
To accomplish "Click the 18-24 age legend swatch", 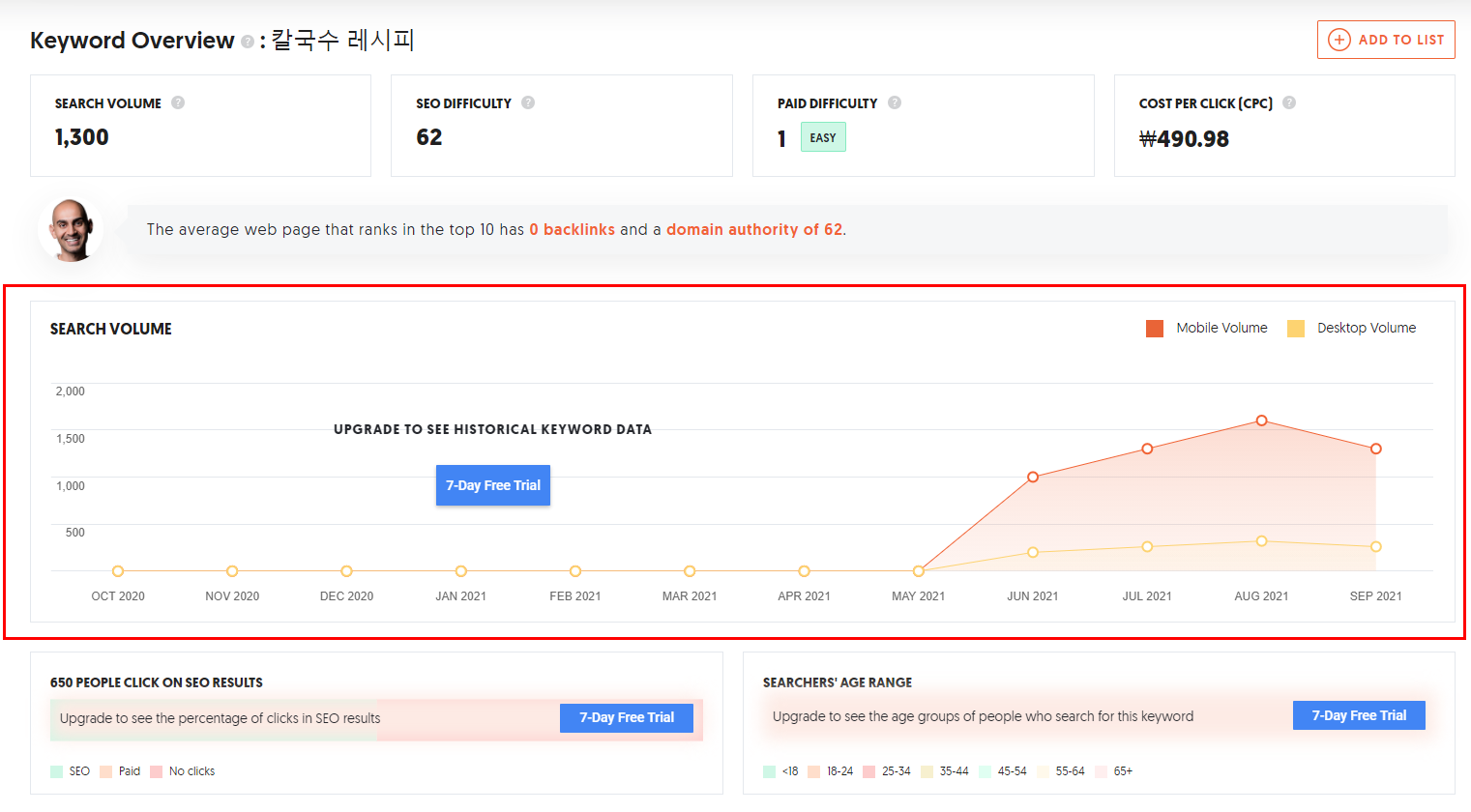I will pos(813,771).
